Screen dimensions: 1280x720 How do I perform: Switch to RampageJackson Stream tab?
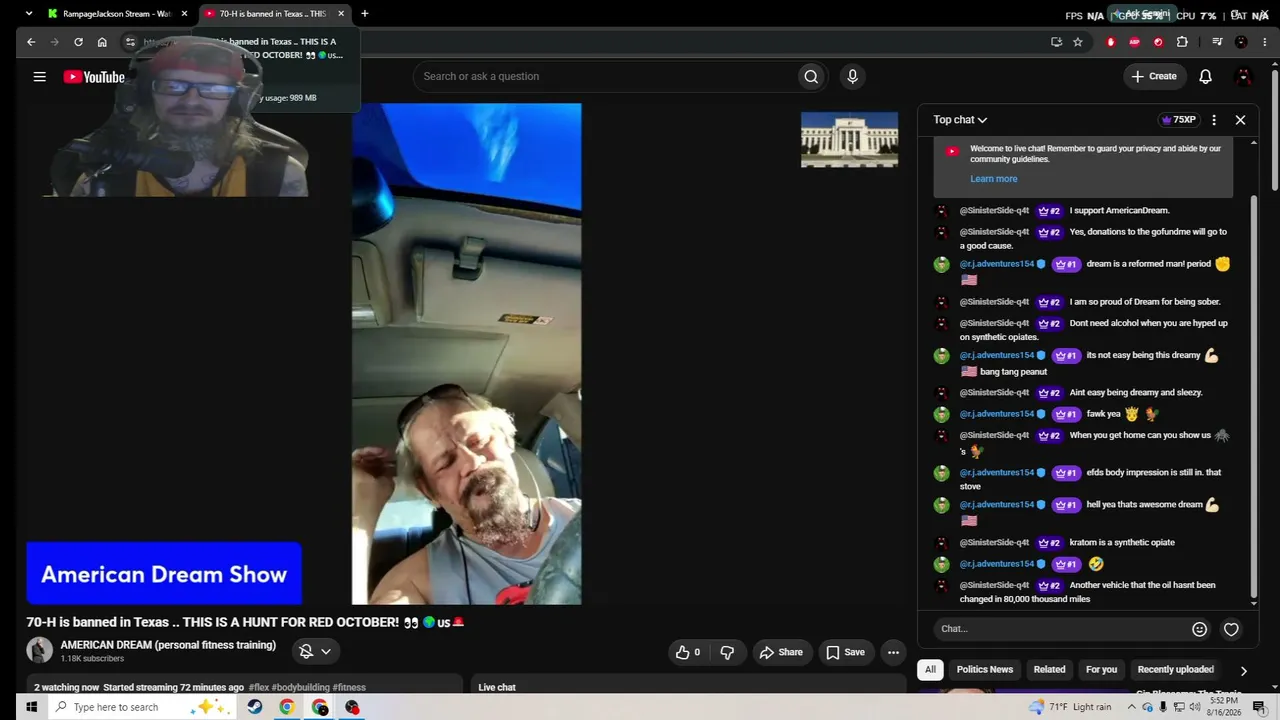click(118, 14)
